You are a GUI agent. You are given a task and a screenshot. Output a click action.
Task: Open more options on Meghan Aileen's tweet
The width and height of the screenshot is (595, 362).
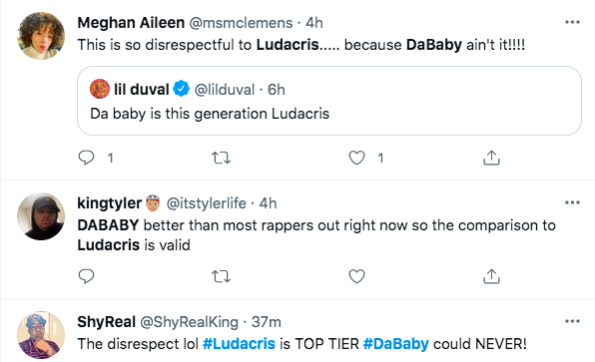(572, 22)
